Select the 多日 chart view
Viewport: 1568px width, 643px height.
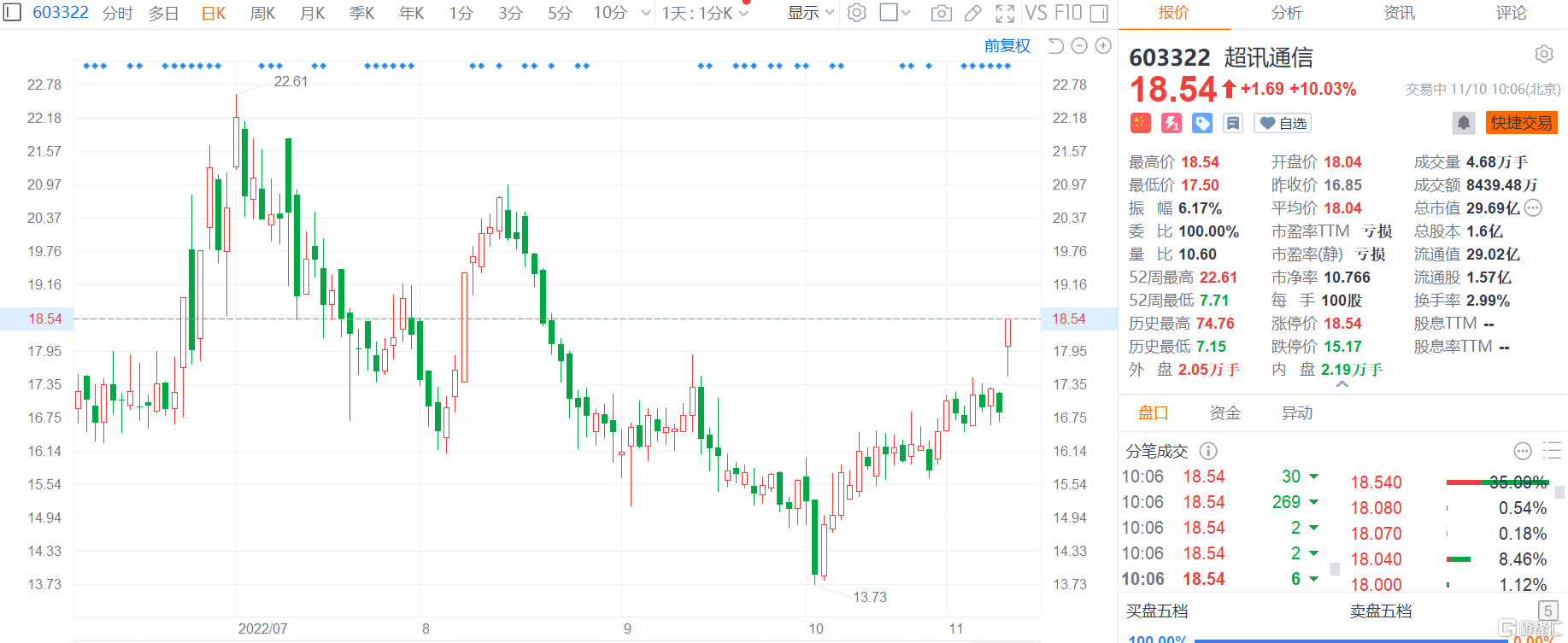[164, 13]
